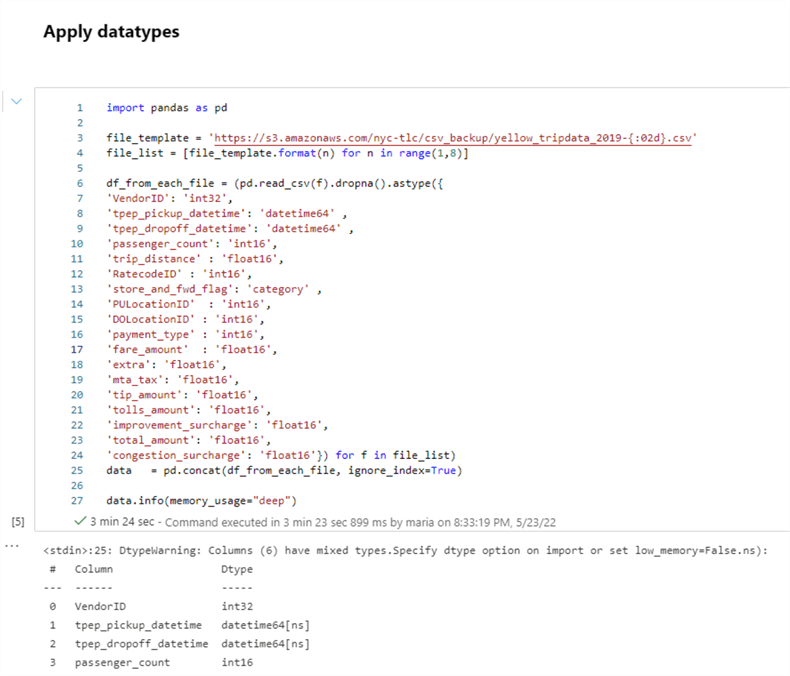790x676 pixels.
Task: Click the 'tolls_amount': 'float16' code line
Action: coord(188,410)
